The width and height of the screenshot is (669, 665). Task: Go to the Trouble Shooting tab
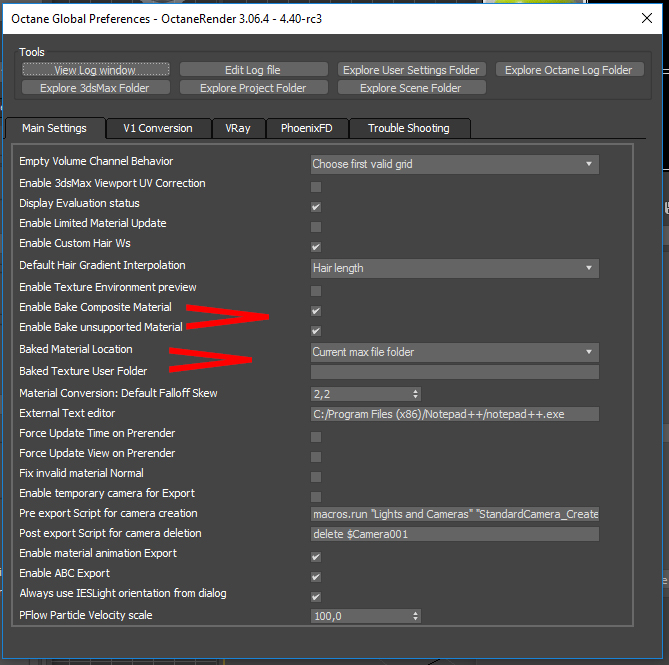(409, 128)
